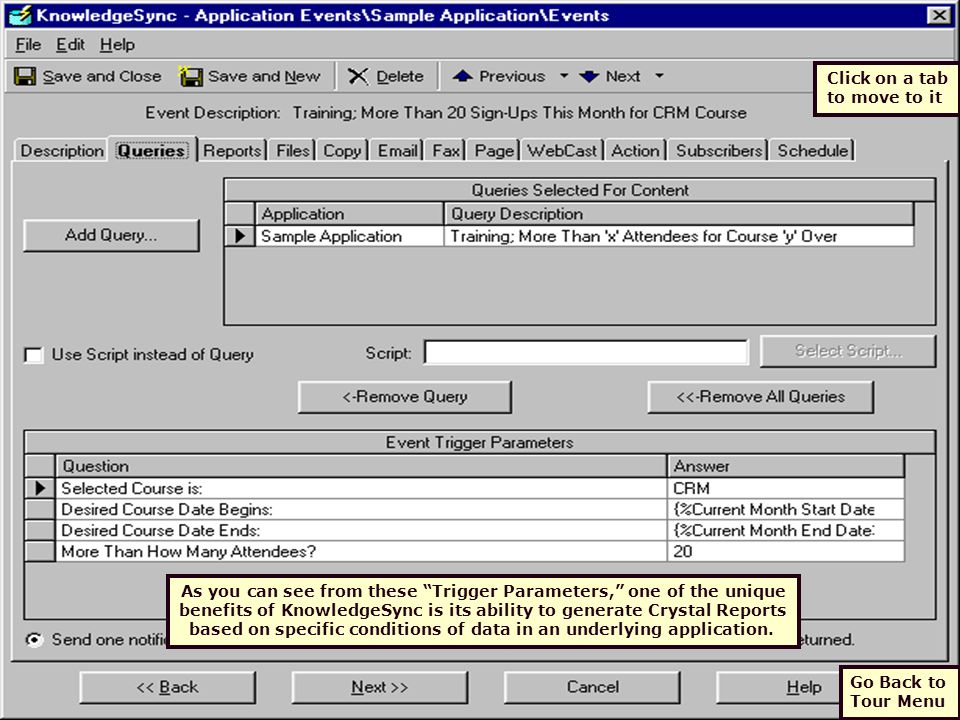Open the File menu
Image resolution: width=960 pixels, height=720 pixels.
coord(28,45)
